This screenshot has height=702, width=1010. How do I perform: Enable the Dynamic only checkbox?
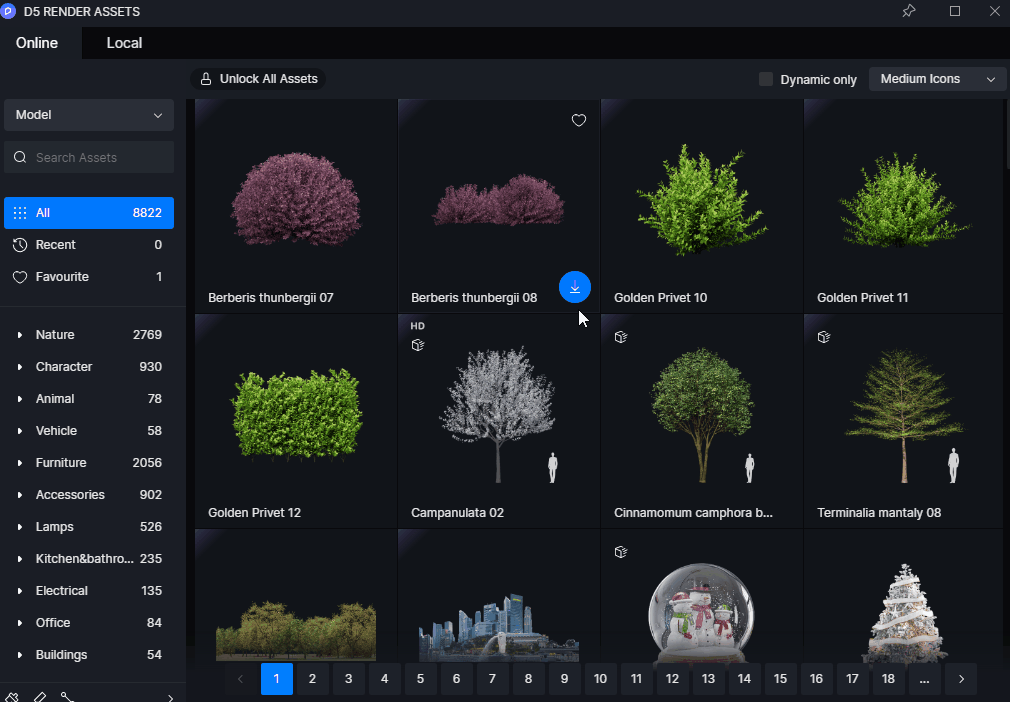(x=766, y=79)
